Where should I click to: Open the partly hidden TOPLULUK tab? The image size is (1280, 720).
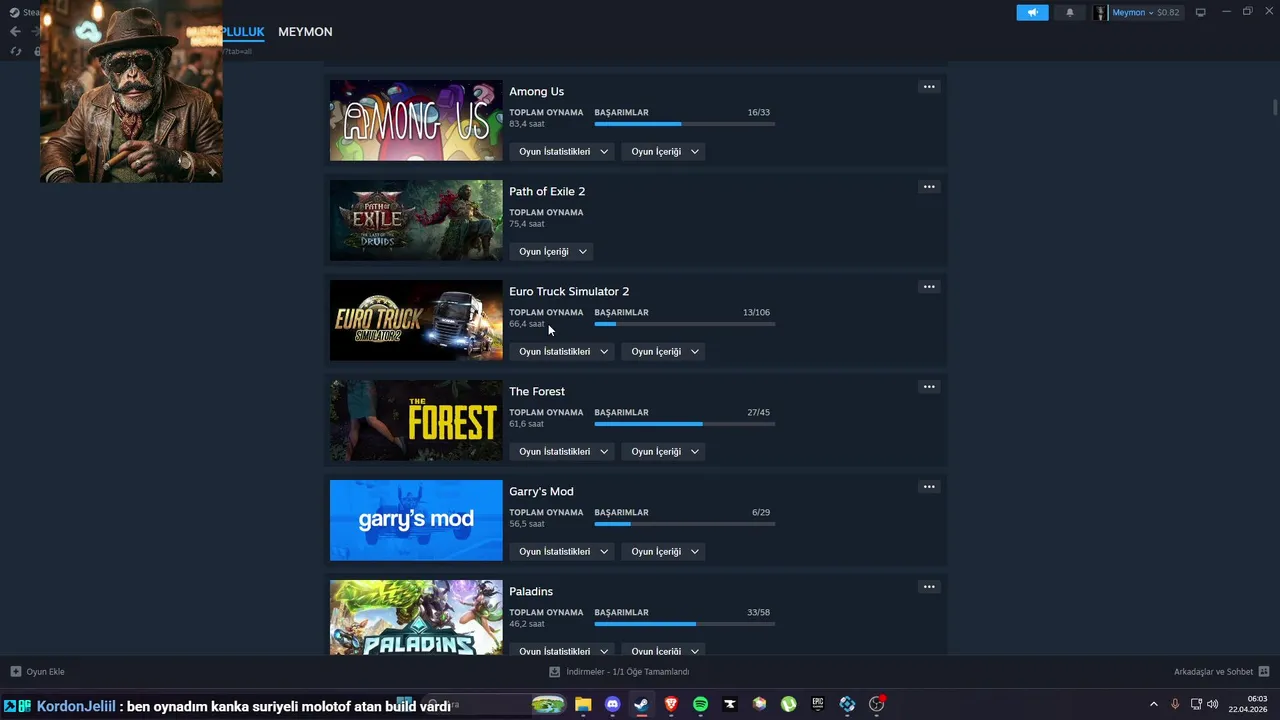tap(244, 32)
